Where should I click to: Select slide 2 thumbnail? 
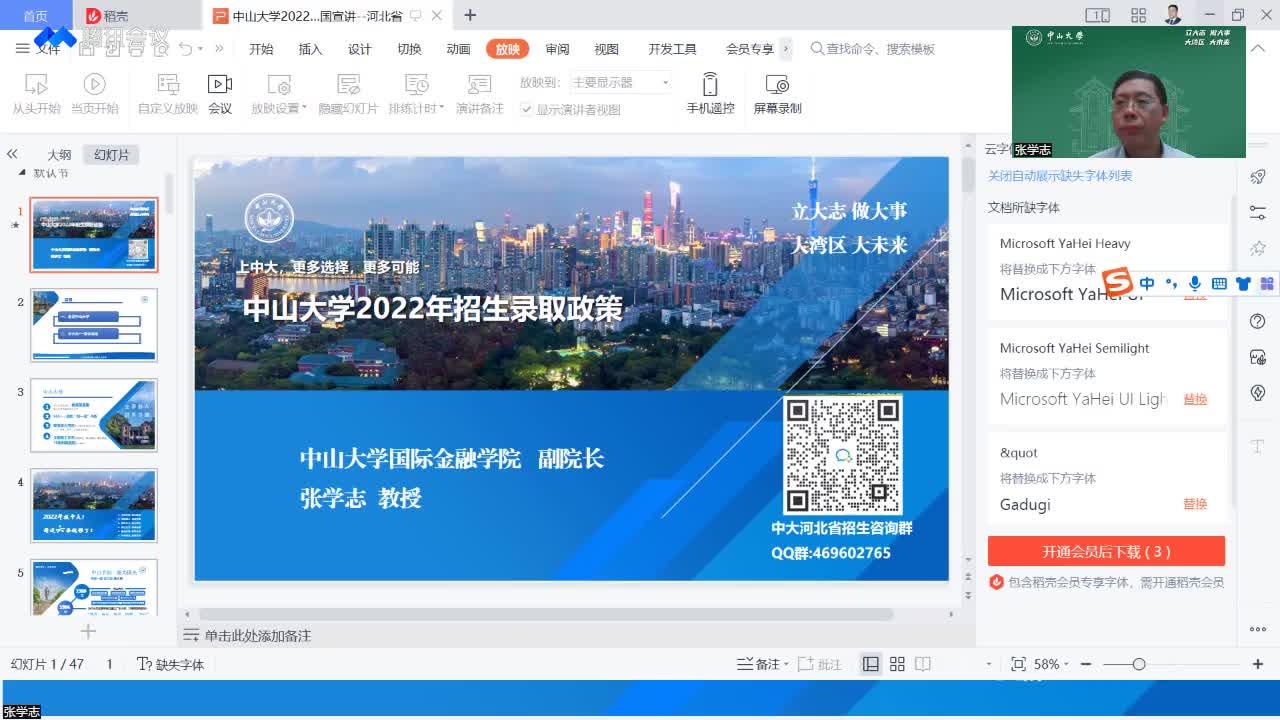pos(94,325)
